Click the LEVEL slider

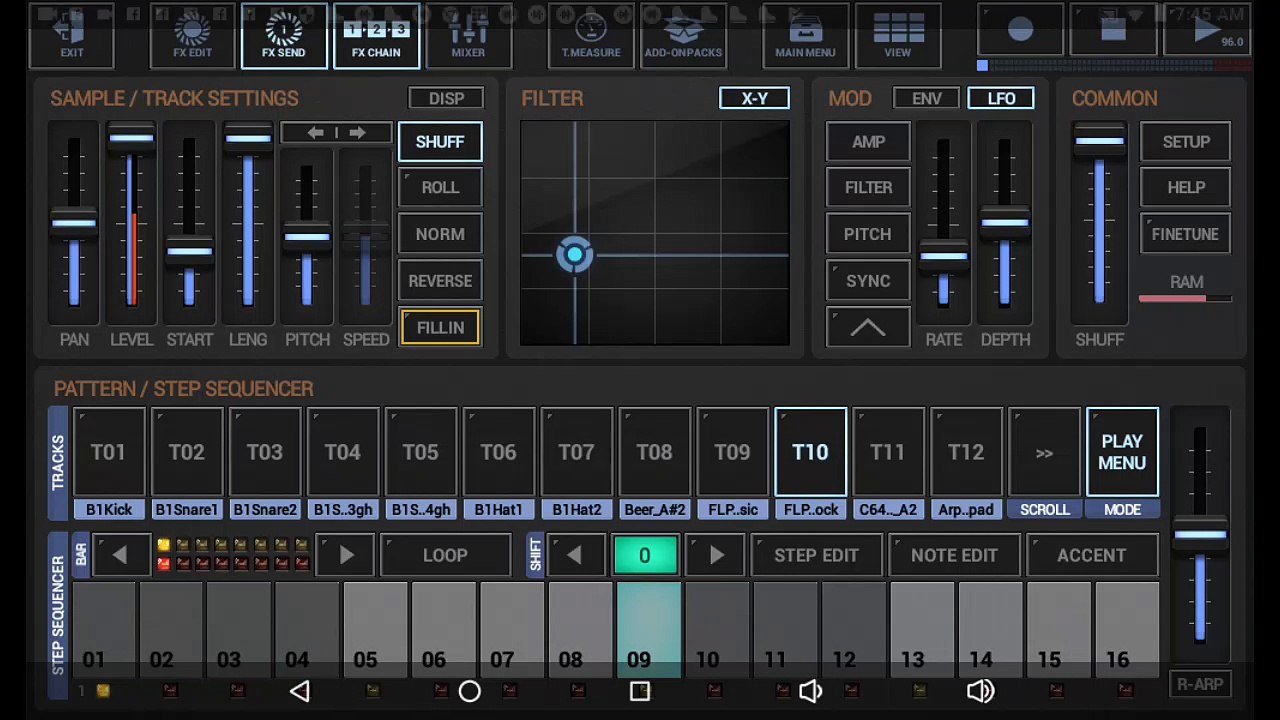pyautogui.click(x=131, y=224)
